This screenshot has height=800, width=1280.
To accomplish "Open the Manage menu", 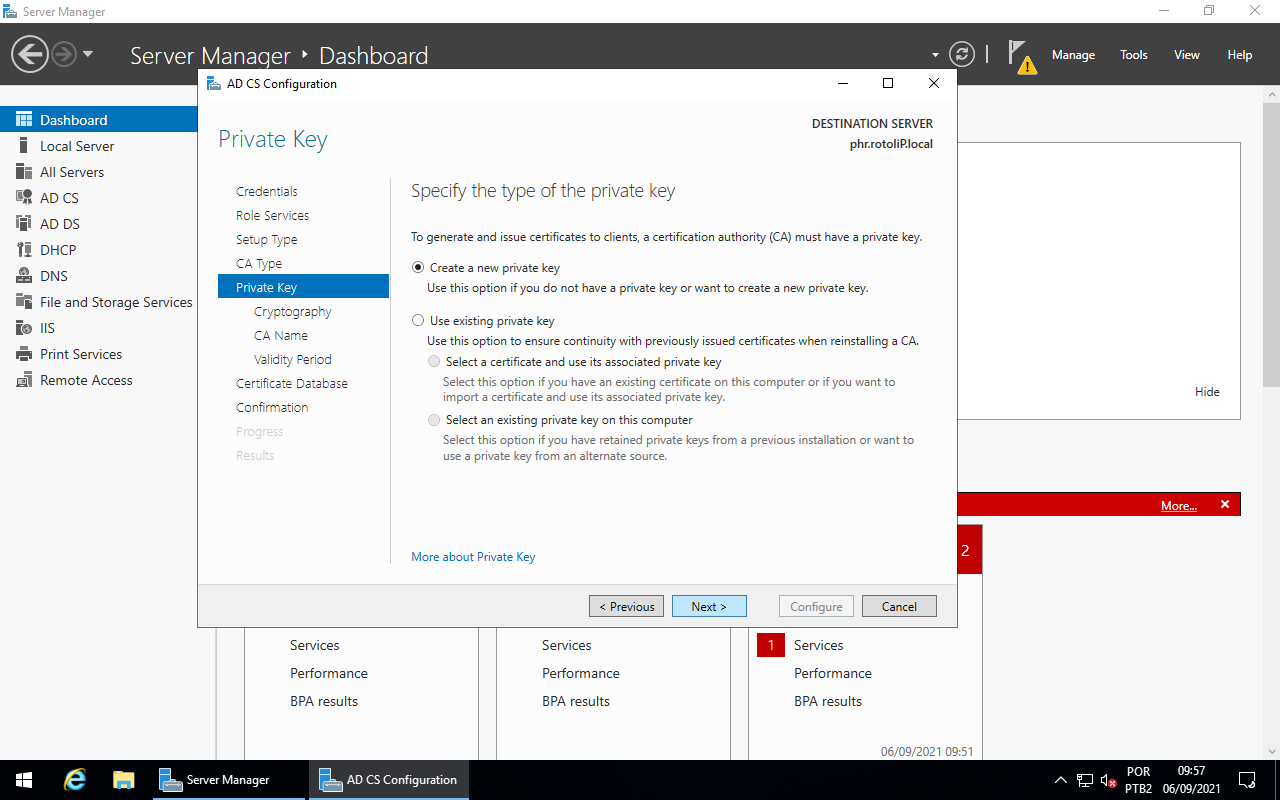I will coord(1073,55).
